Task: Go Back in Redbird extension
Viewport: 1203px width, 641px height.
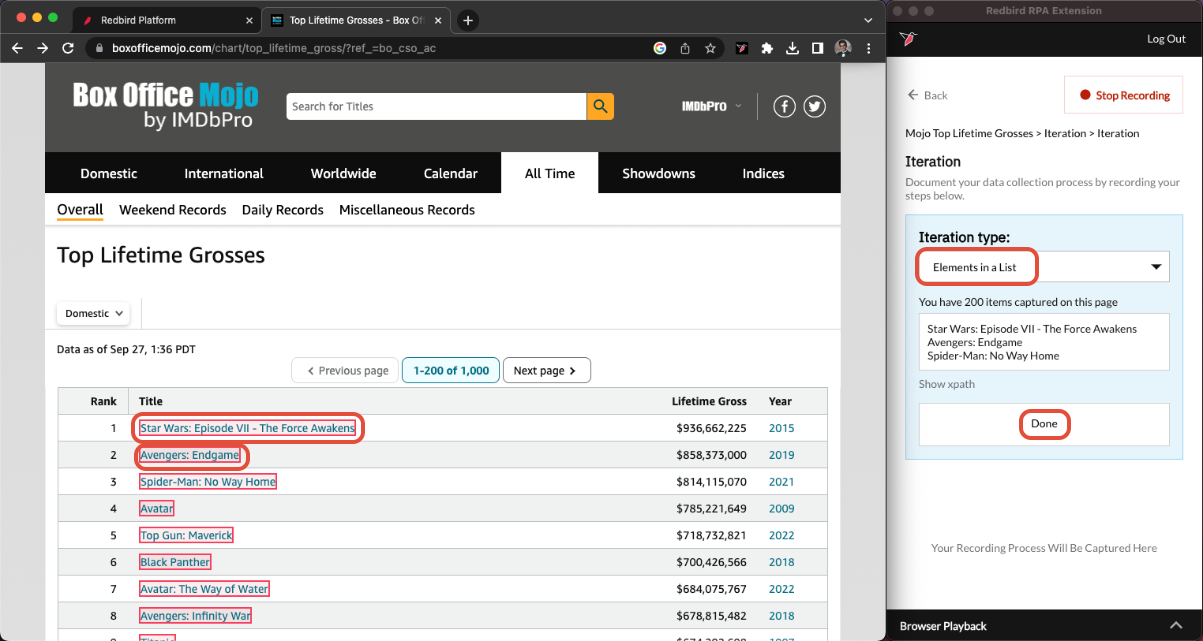Action: tap(927, 95)
